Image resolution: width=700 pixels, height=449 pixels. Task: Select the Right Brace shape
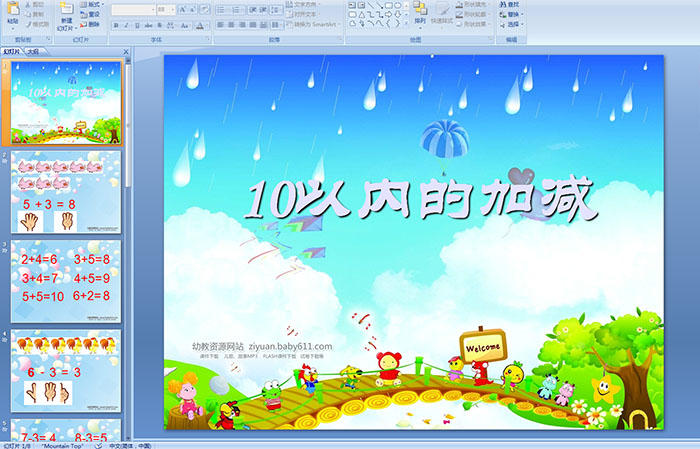click(397, 23)
